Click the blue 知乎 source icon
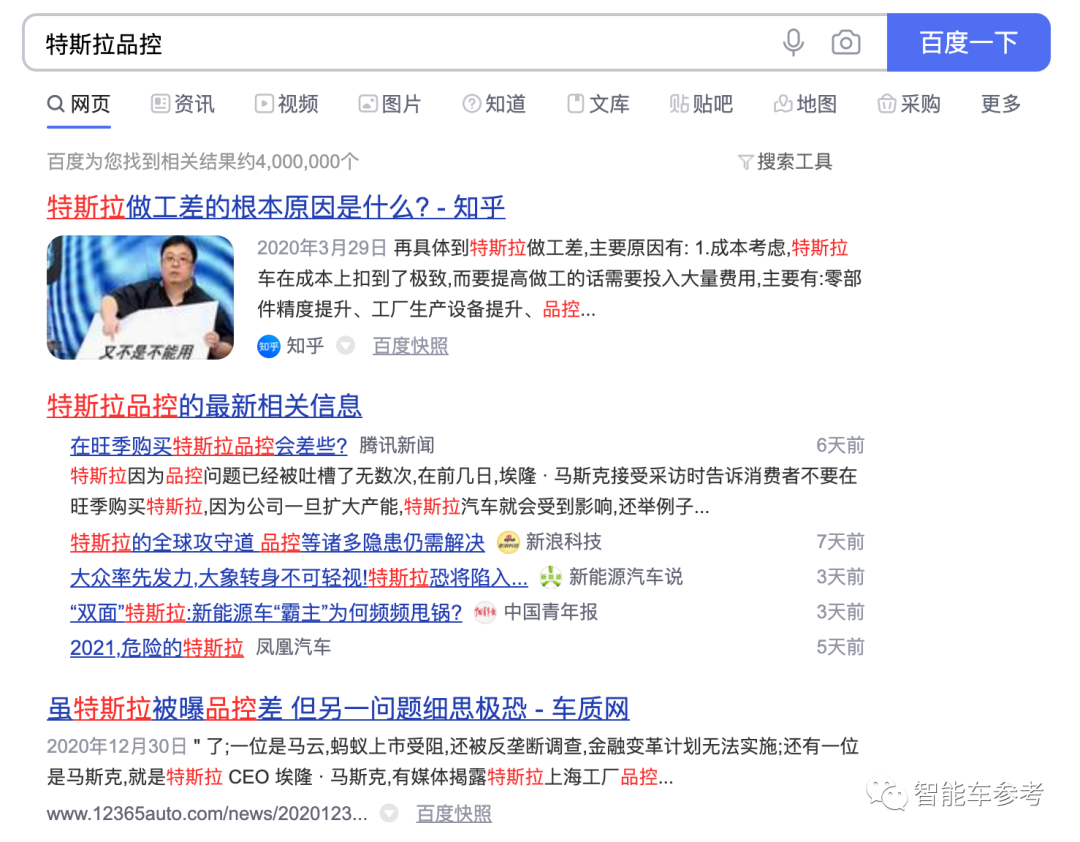 tap(268, 345)
